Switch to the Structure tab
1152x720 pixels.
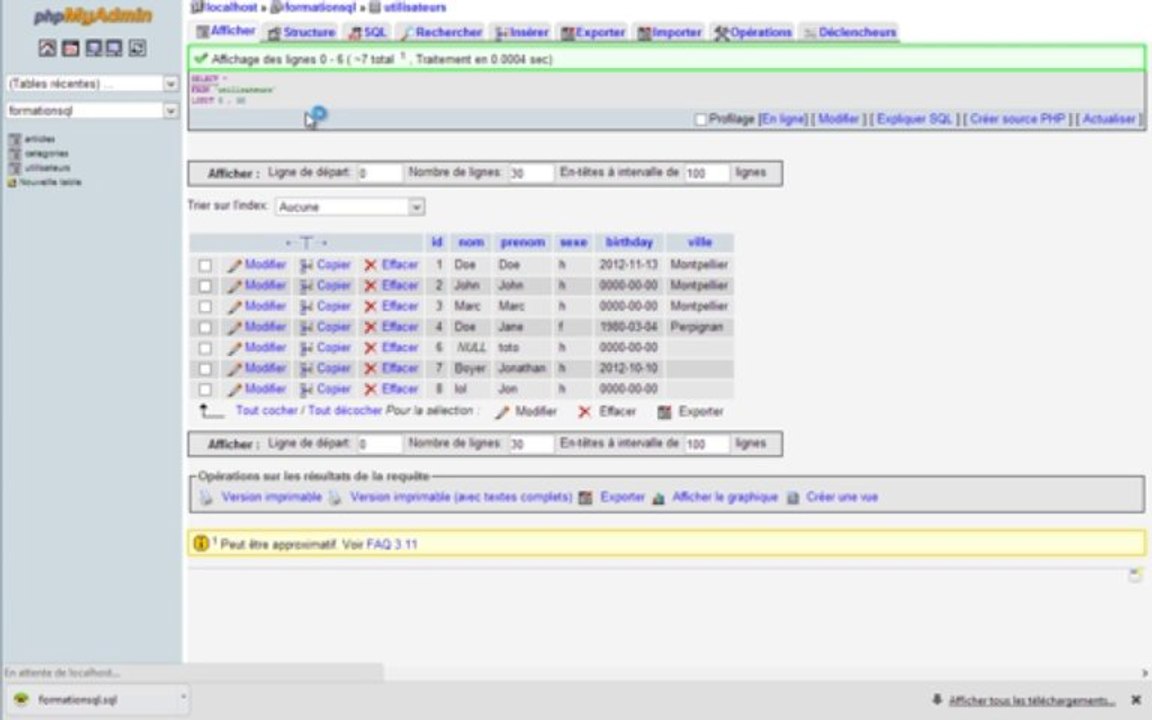301,32
